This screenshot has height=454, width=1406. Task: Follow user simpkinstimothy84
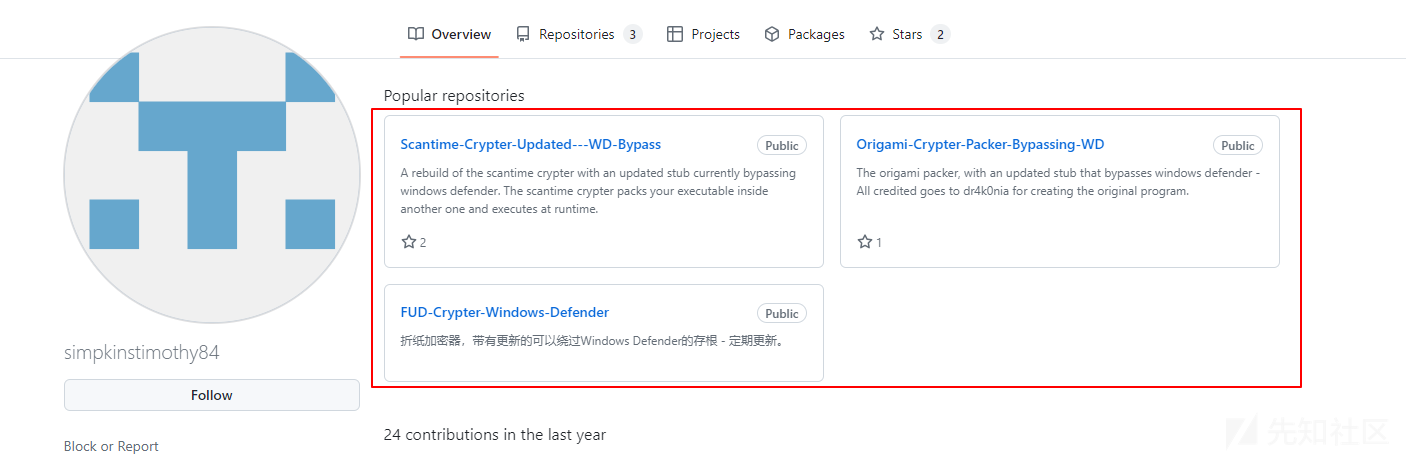pos(212,395)
